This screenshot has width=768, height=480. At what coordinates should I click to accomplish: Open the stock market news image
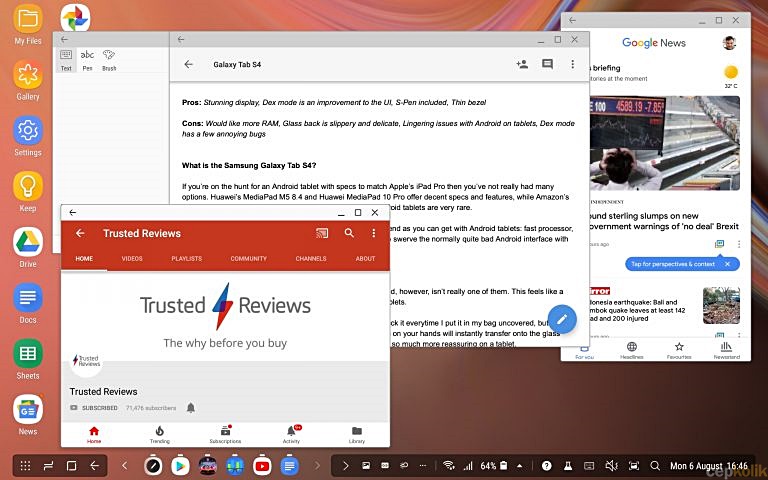tap(664, 143)
